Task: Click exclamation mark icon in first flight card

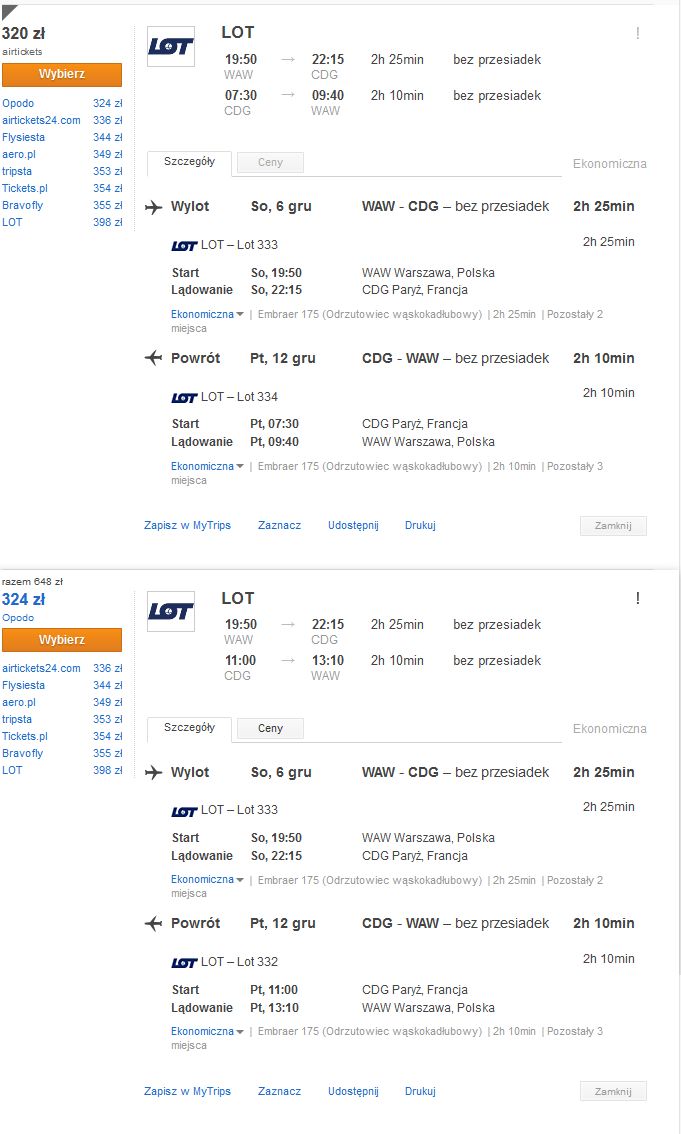Action: click(638, 33)
